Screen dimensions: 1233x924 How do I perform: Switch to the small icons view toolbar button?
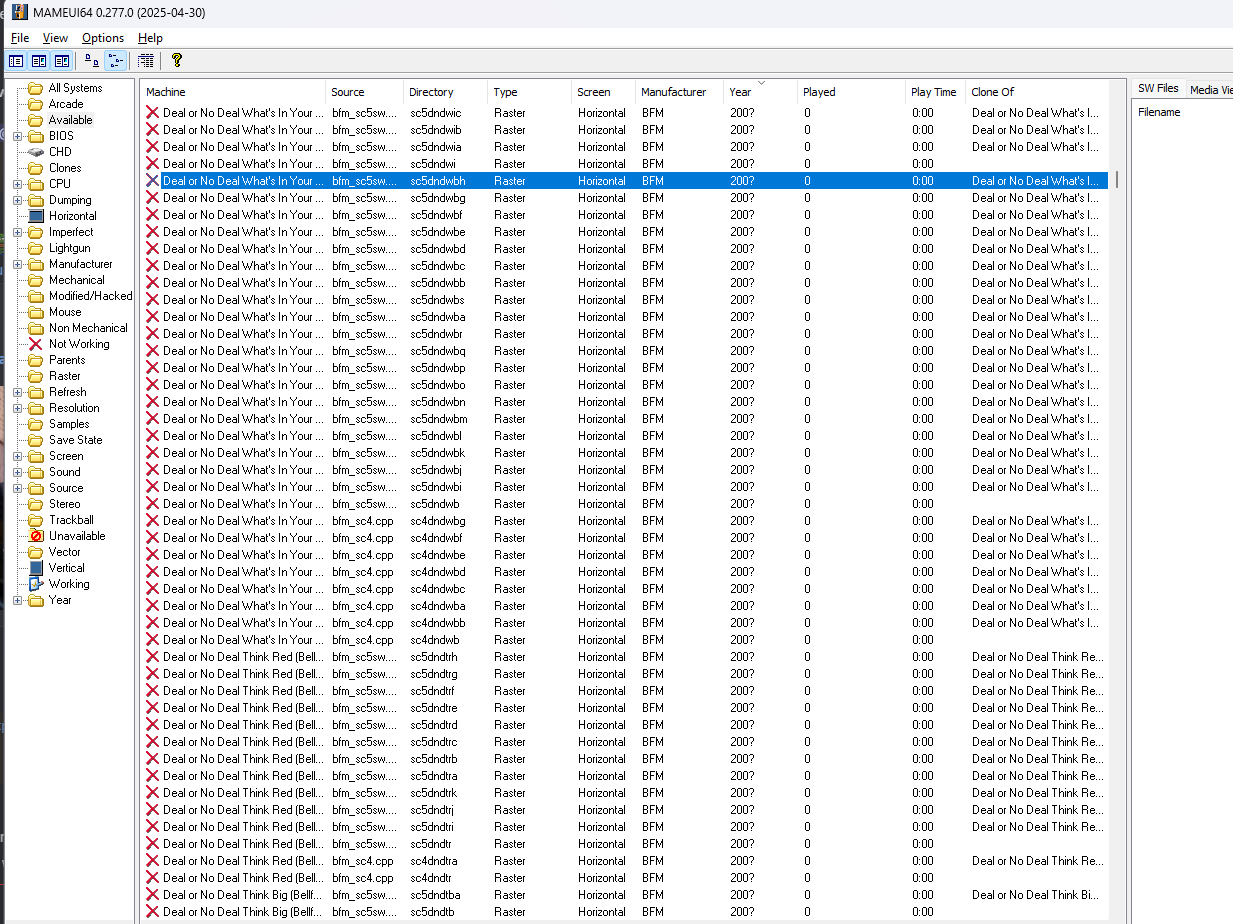tap(91, 61)
